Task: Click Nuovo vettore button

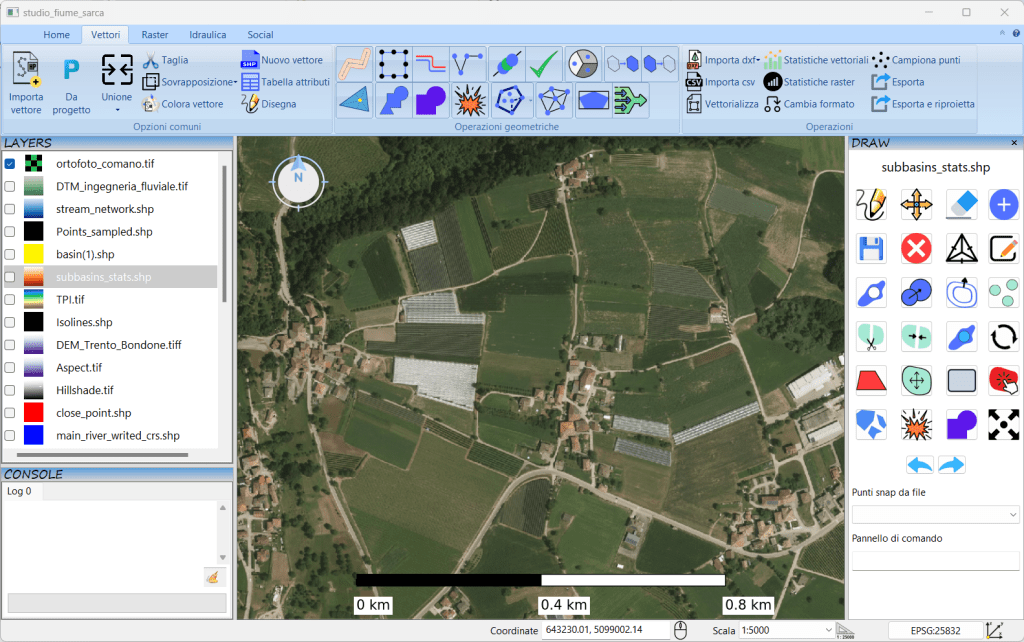Action: pos(282,60)
